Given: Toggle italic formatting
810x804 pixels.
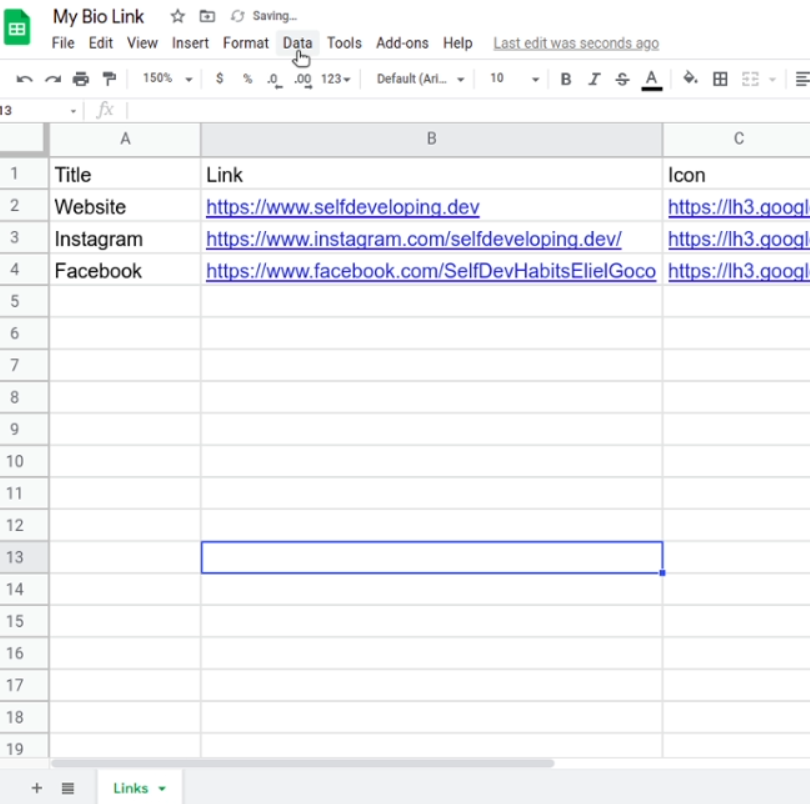Looking at the screenshot, I should (x=594, y=79).
